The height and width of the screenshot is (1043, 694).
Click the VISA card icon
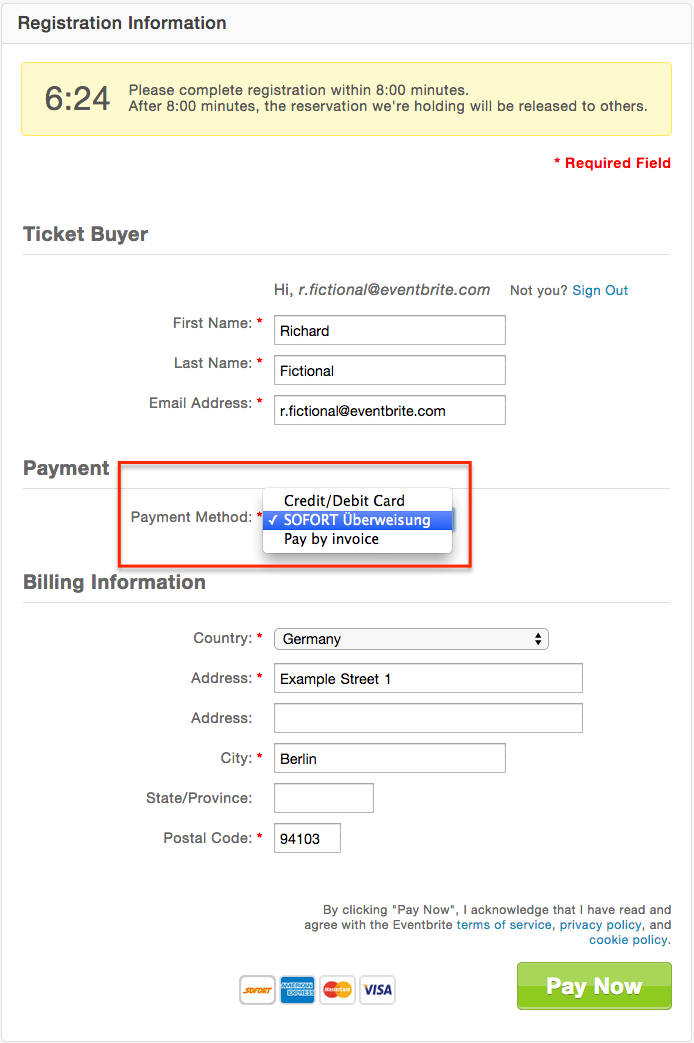coord(377,990)
